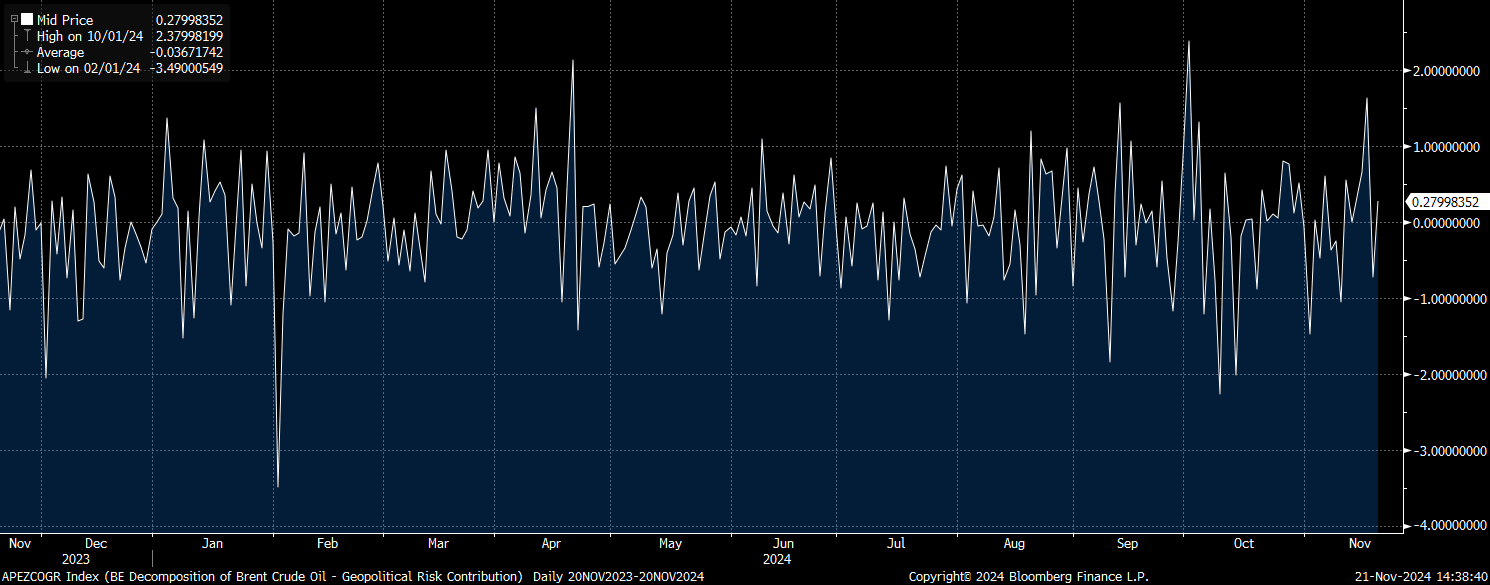The width and height of the screenshot is (1490, 585).
Task: Click the Daily 20NOV2023-20NOV2024 date range text
Action: pos(620,577)
